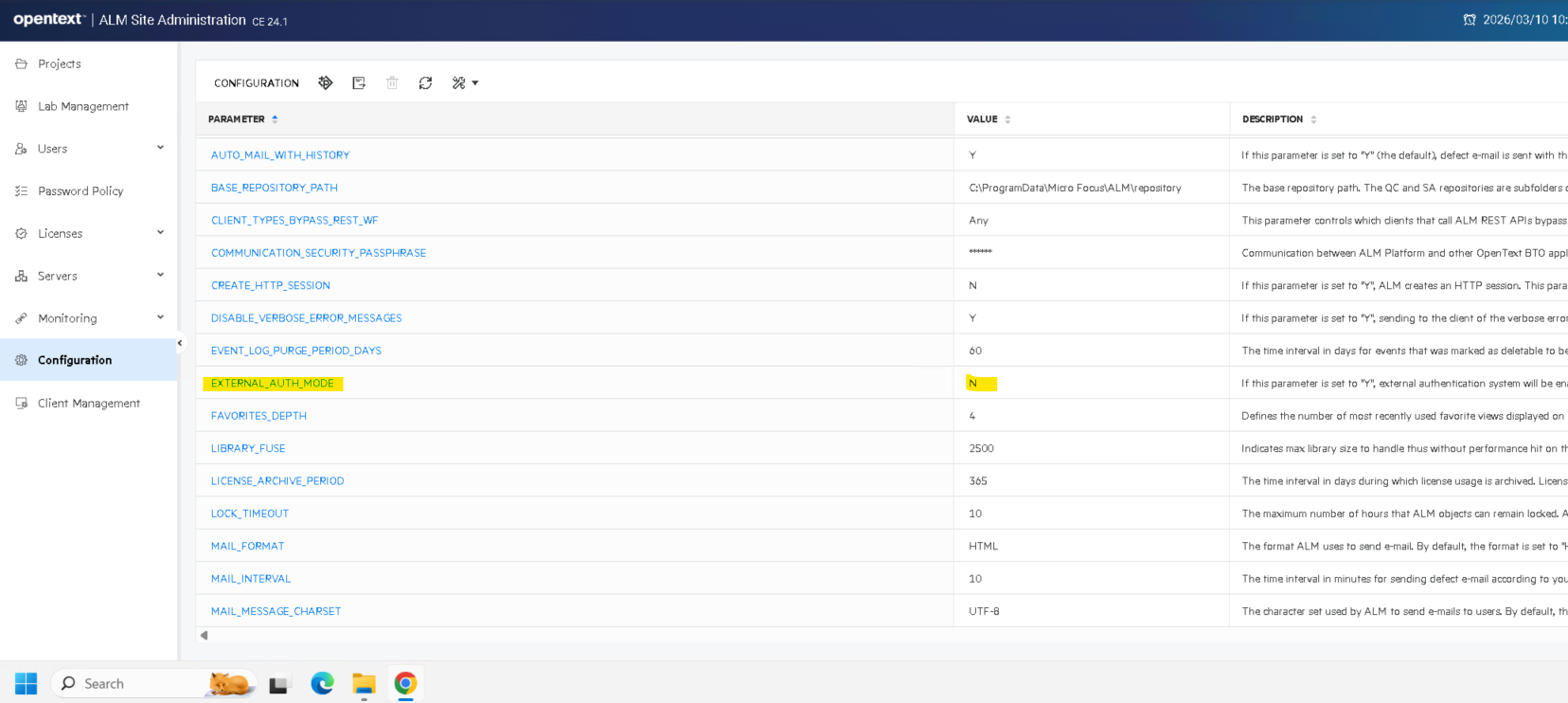Click the Lab Management sidebar icon

coord(21,106)
